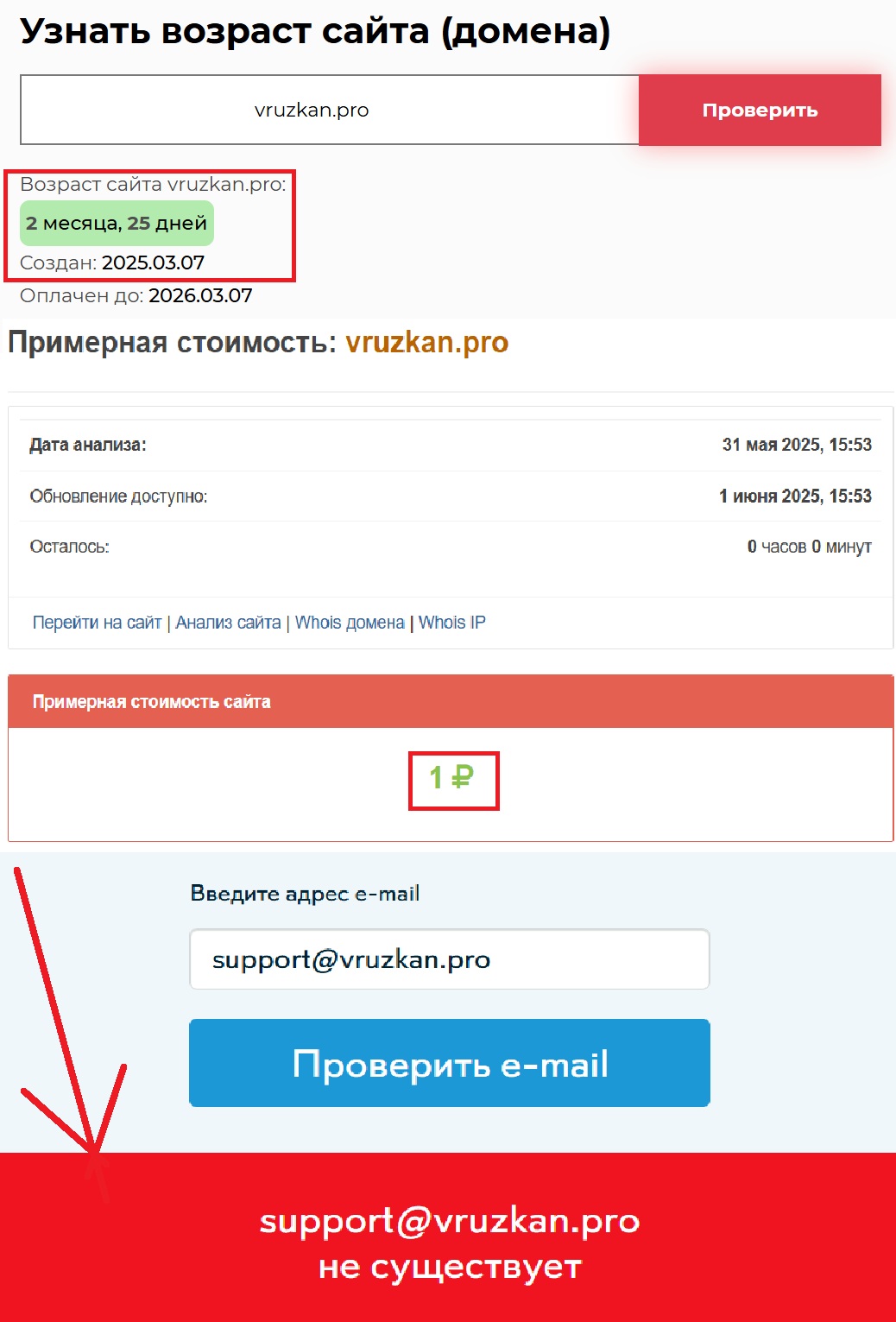Click the update time 1 июня 2025, 15:53
Screen dimensions: 896x1322
(795, 497)
